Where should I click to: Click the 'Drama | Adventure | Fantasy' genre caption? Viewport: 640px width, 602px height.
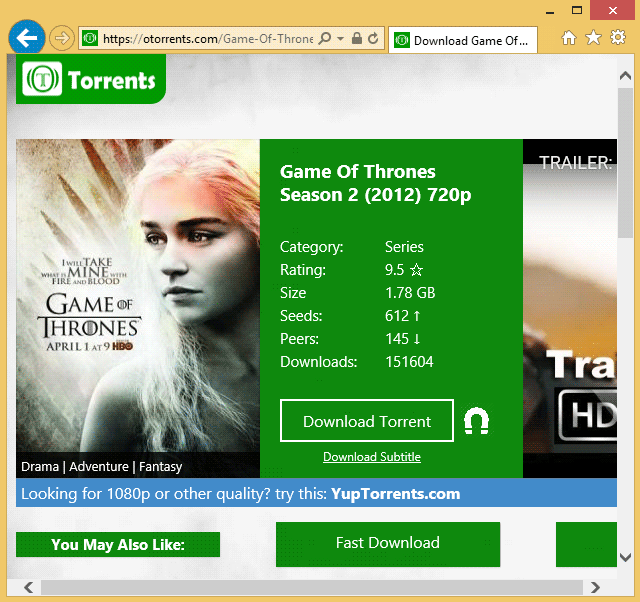point(101,466)
